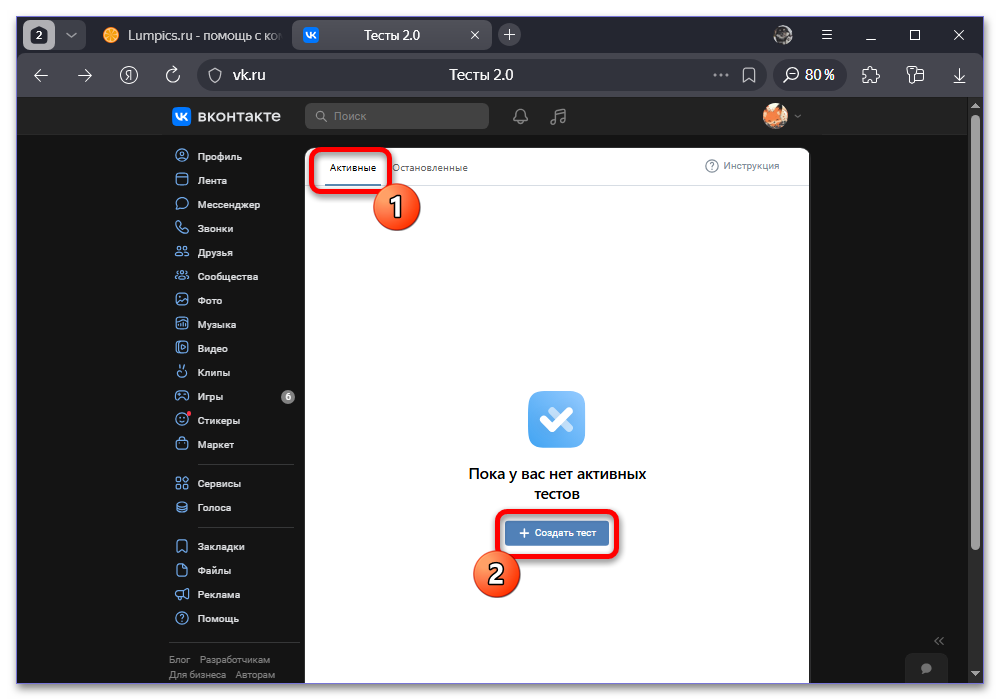The image size is (1000, 700).
Task: Open the Реклама megaphone icon
Action: coord(182,594)
